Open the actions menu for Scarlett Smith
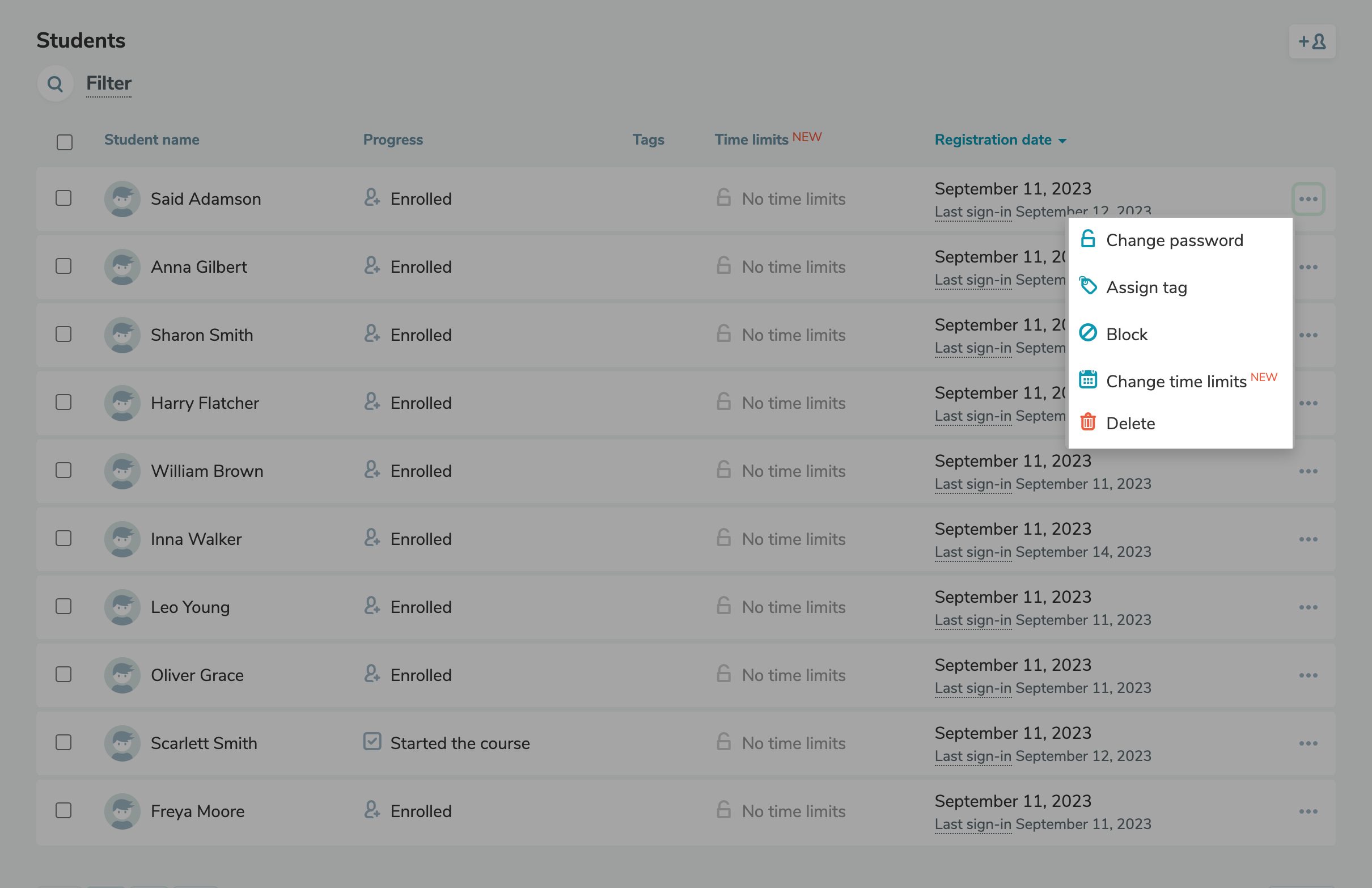 tap(1307, 744)
